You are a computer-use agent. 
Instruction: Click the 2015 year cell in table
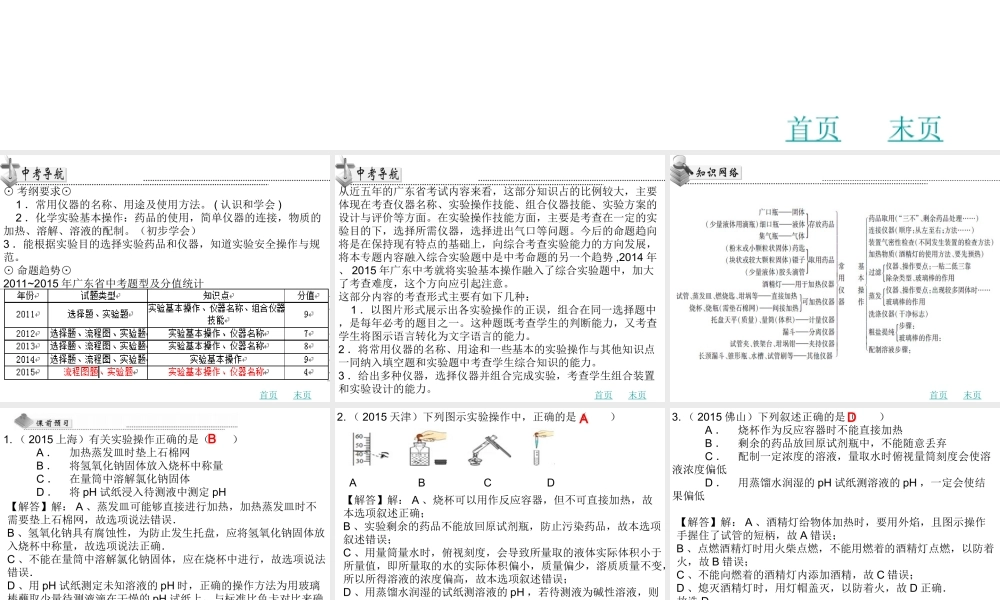pos(26,372)
